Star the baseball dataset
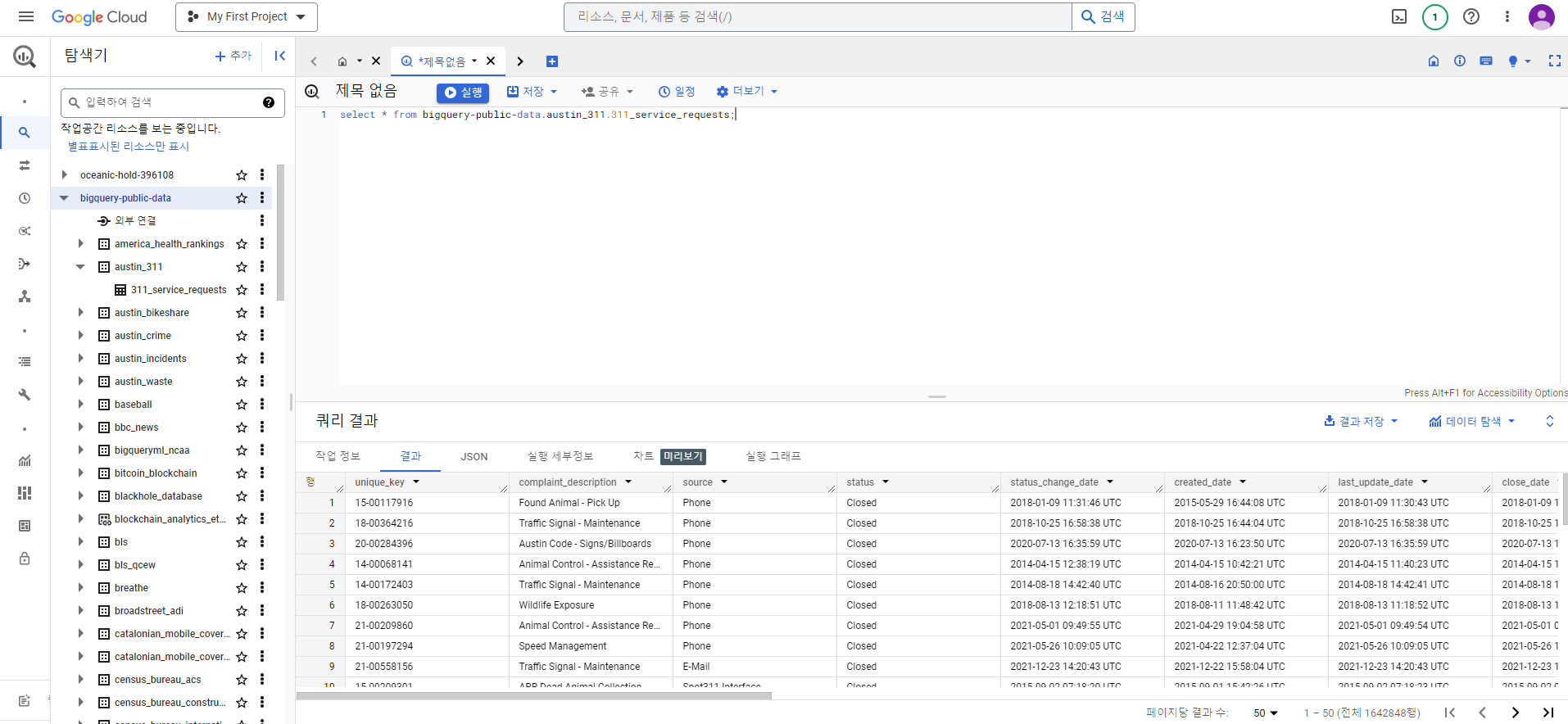1568x724 pixels. click(x=242, y=405)
